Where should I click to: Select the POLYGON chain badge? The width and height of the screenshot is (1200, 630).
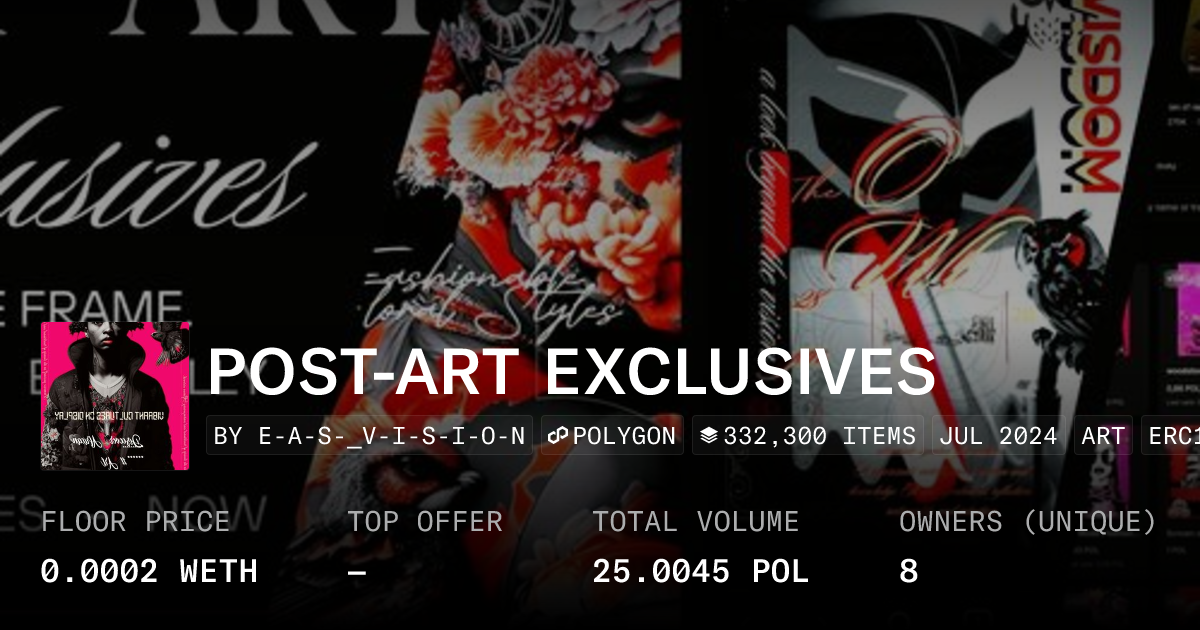click(612, 436)
